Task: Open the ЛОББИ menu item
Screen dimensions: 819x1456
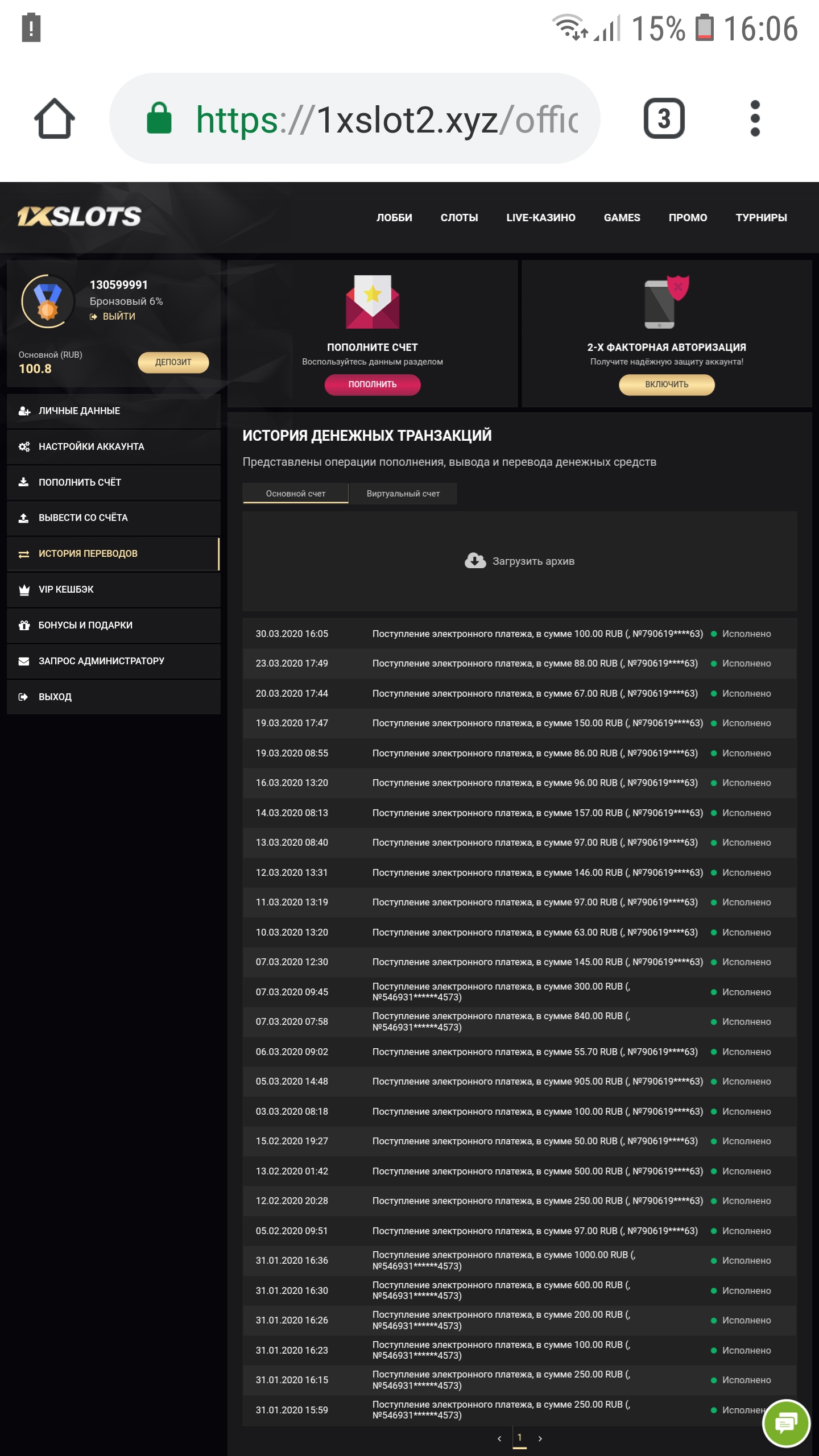Action: coord(394,218)
